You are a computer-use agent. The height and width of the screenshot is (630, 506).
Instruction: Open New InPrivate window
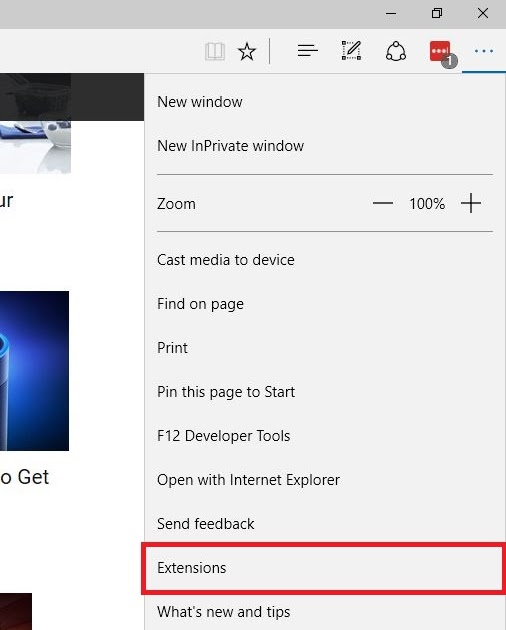(x=325, y=146)
